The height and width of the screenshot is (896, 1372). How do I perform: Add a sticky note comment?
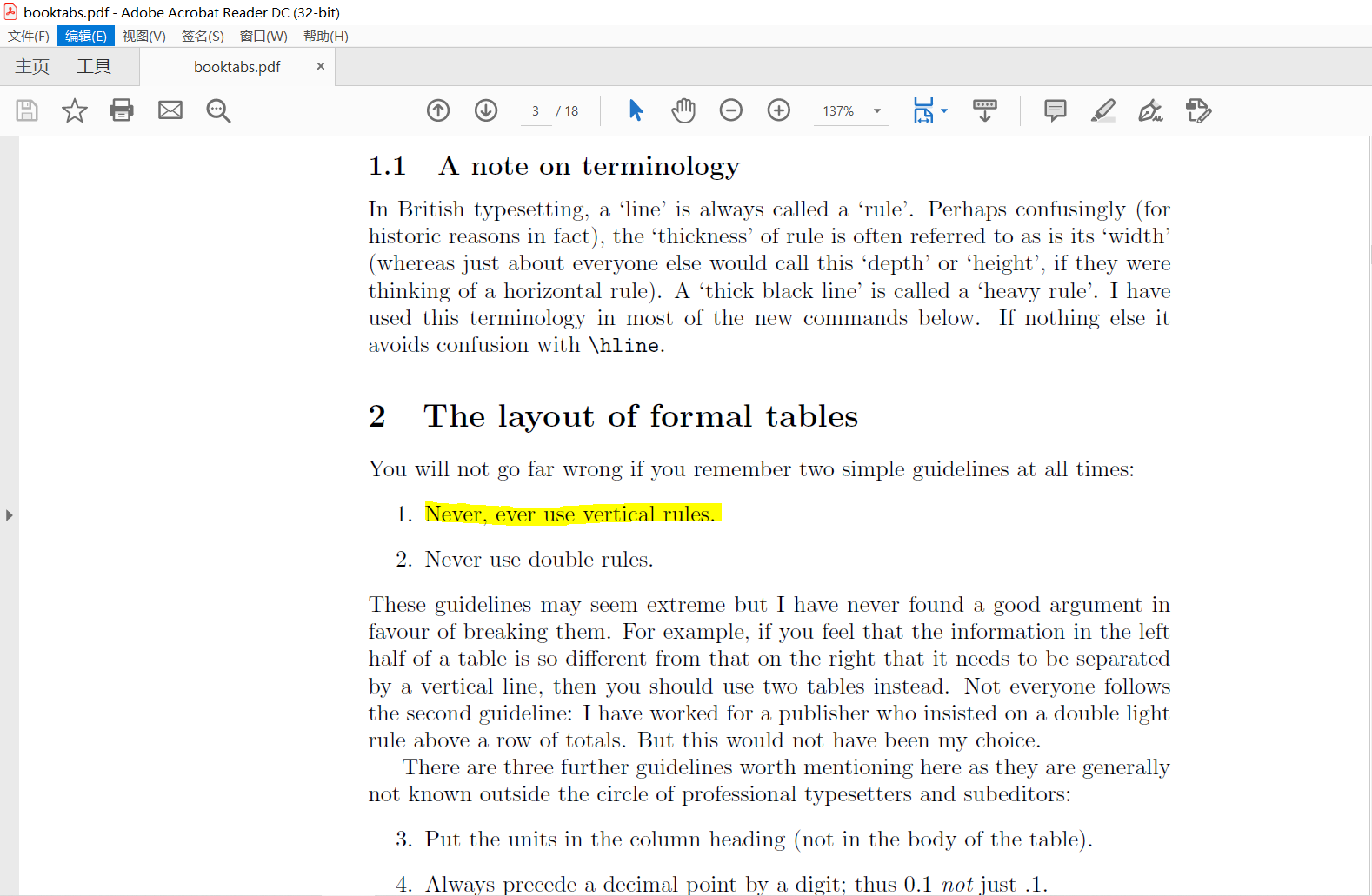[1056, 110]
